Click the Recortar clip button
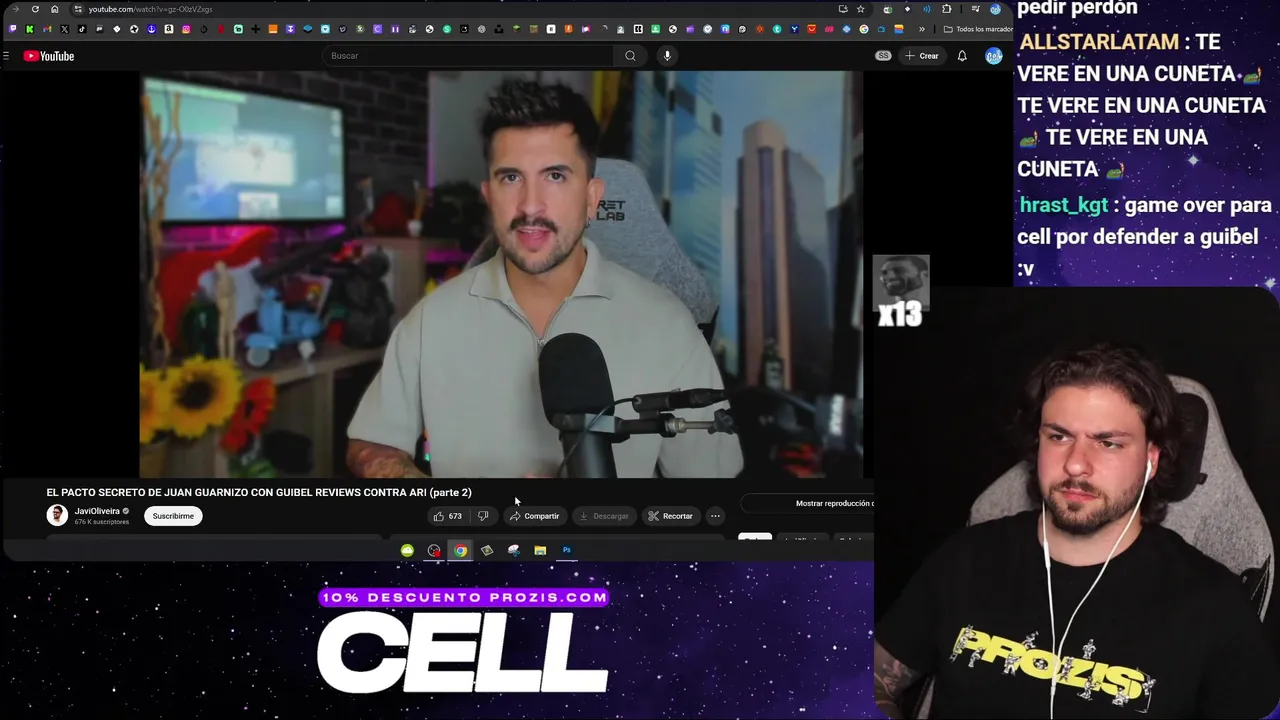This screenshot has height=720, width=1280. point(670,516)
